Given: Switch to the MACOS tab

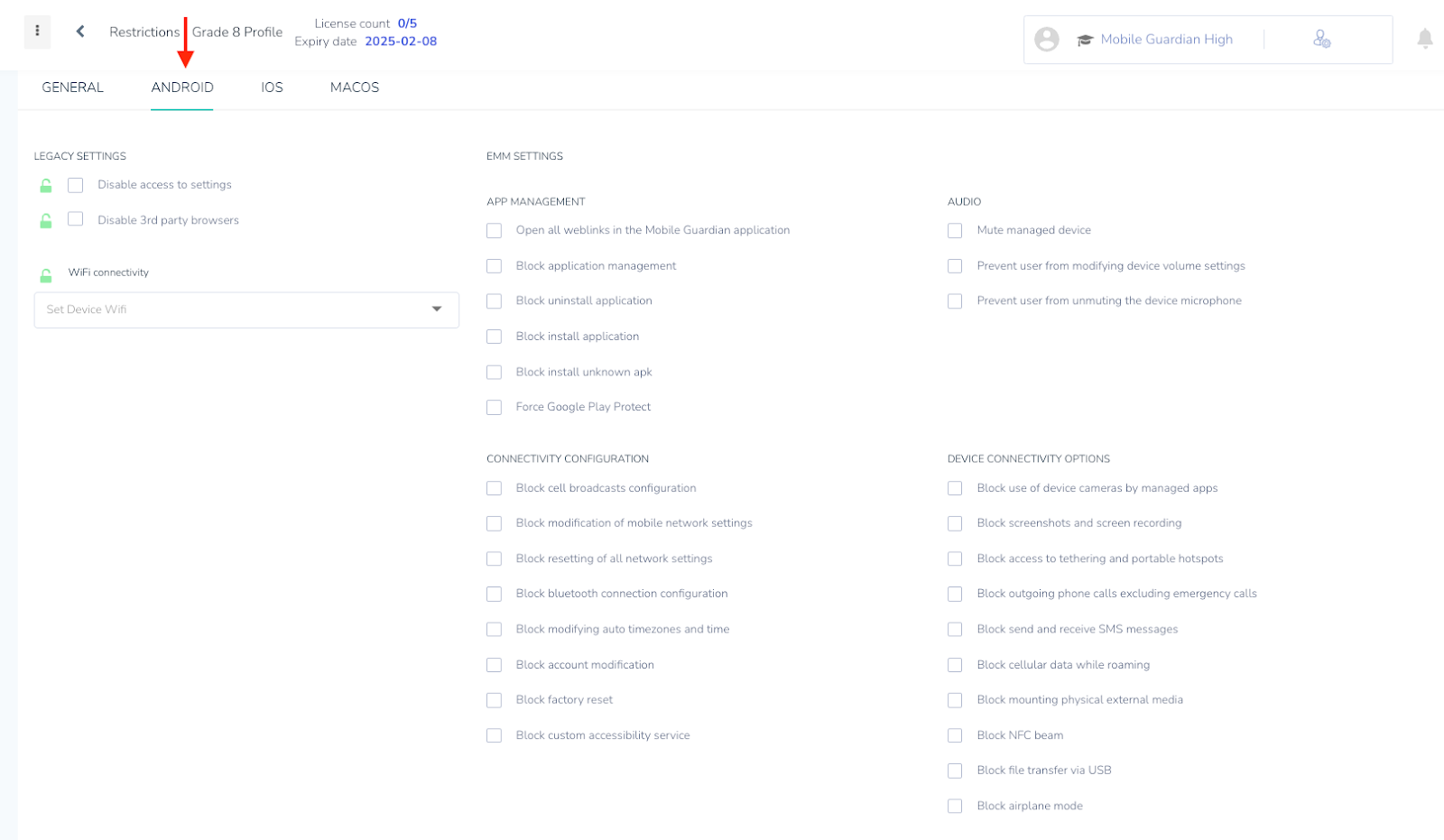Looking at the screenshot, I should pyautogui.click(x=355, y=88).
